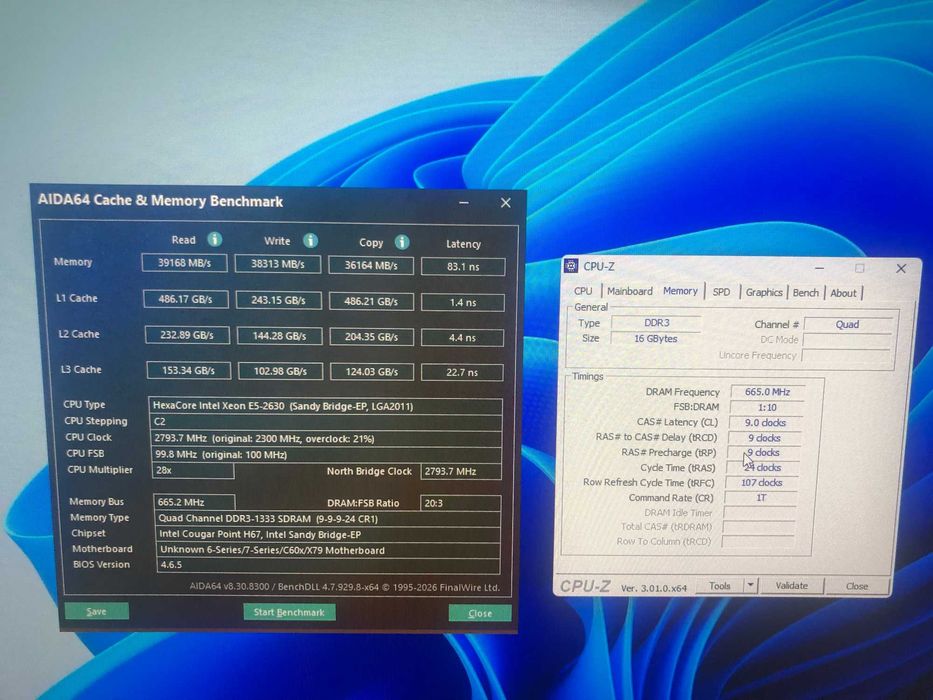Click the Command Rate value 1T in CPU-Z
The width and height of the screenshot is (933, 700).
tap(761, 498)
